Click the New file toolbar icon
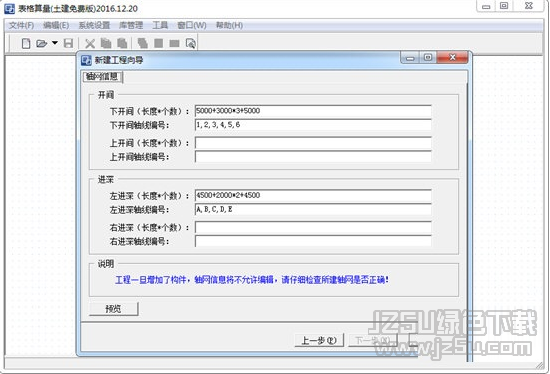The height and width of the screenshot is (374, 550). click(26, 44)
